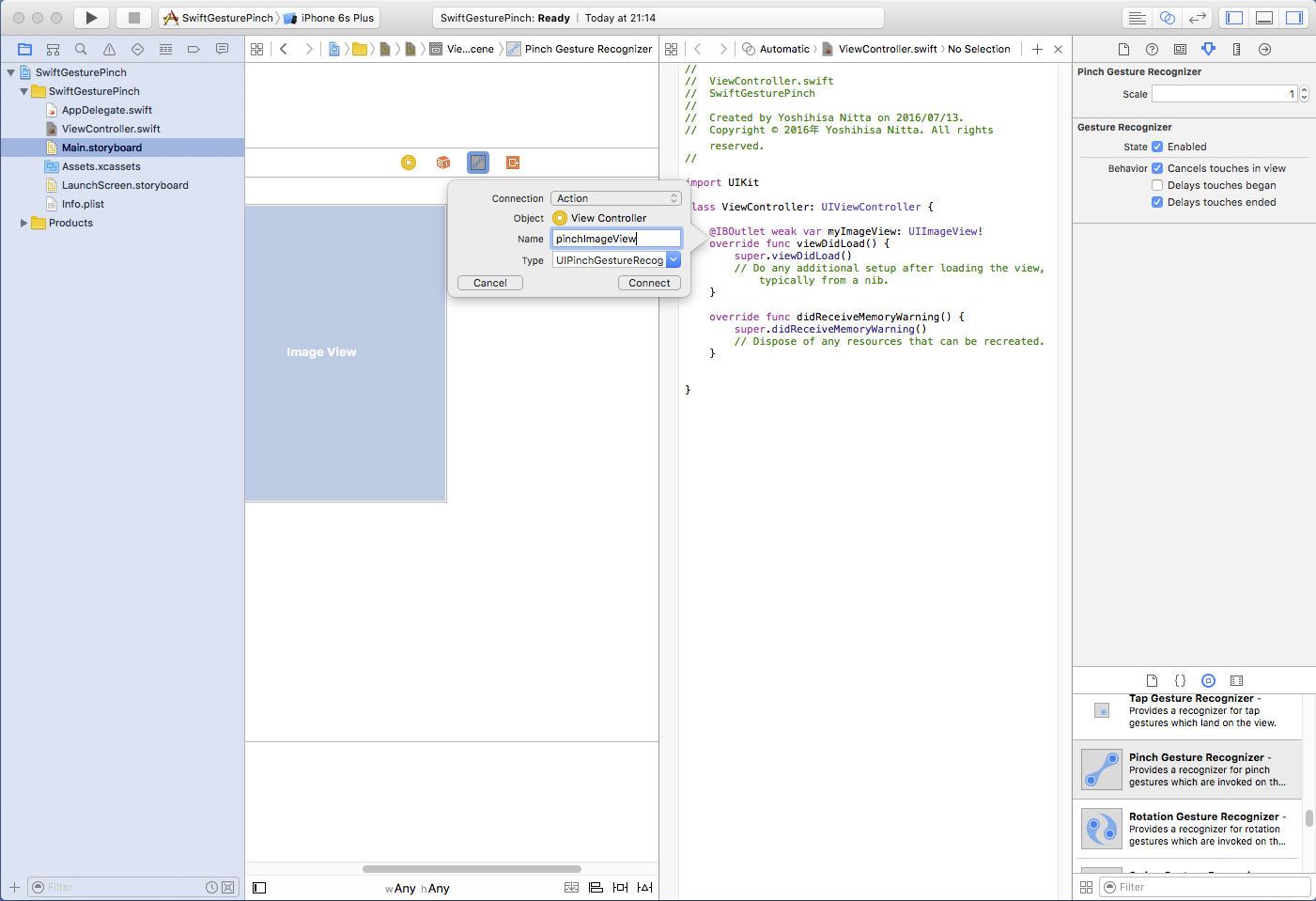The image size is (1316, 901).
Task: Click the Connect button
Action: [649, 283]
